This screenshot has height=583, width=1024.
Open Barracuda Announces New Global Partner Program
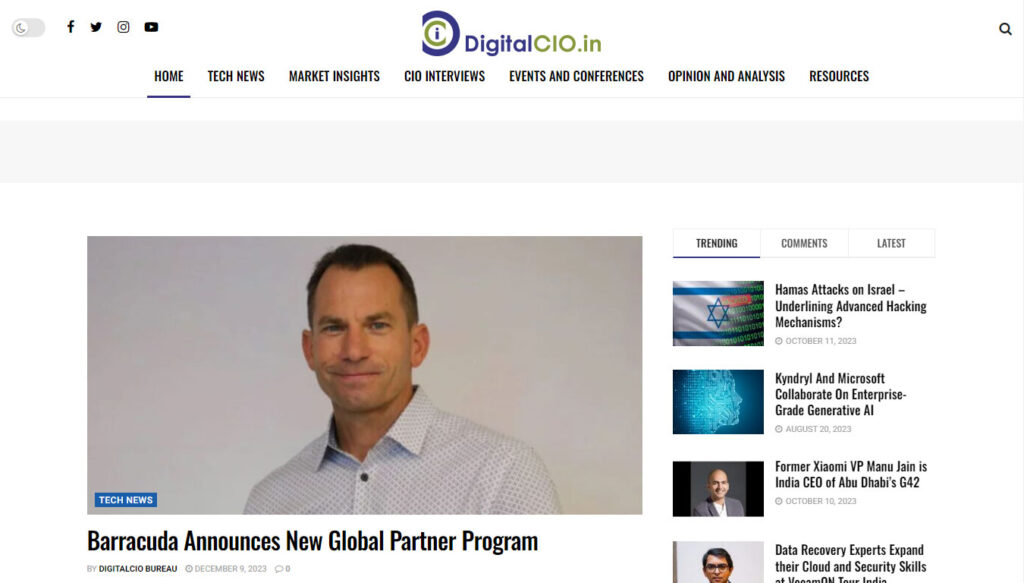[x=312, y=541]
